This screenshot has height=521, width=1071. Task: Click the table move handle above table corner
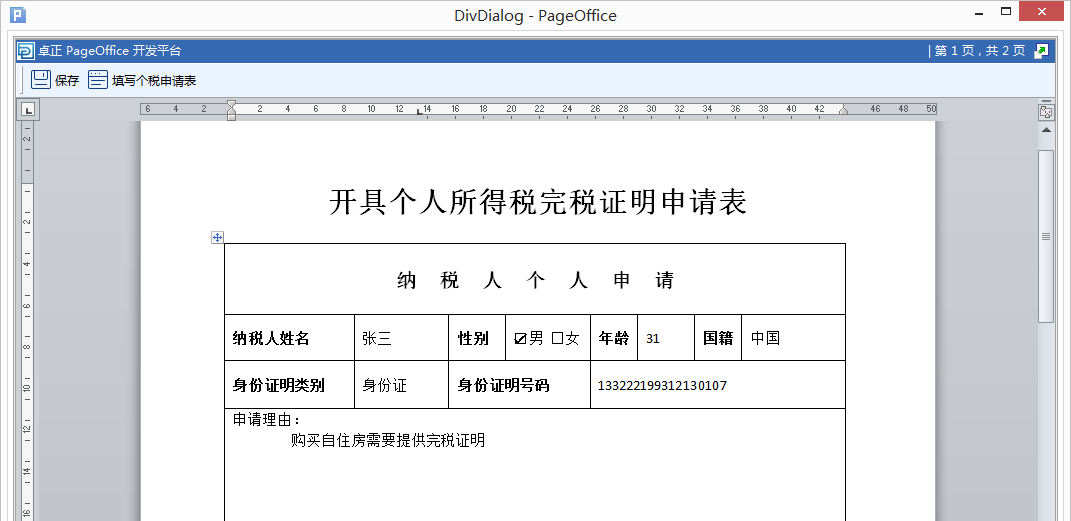[x=217, y=237]
